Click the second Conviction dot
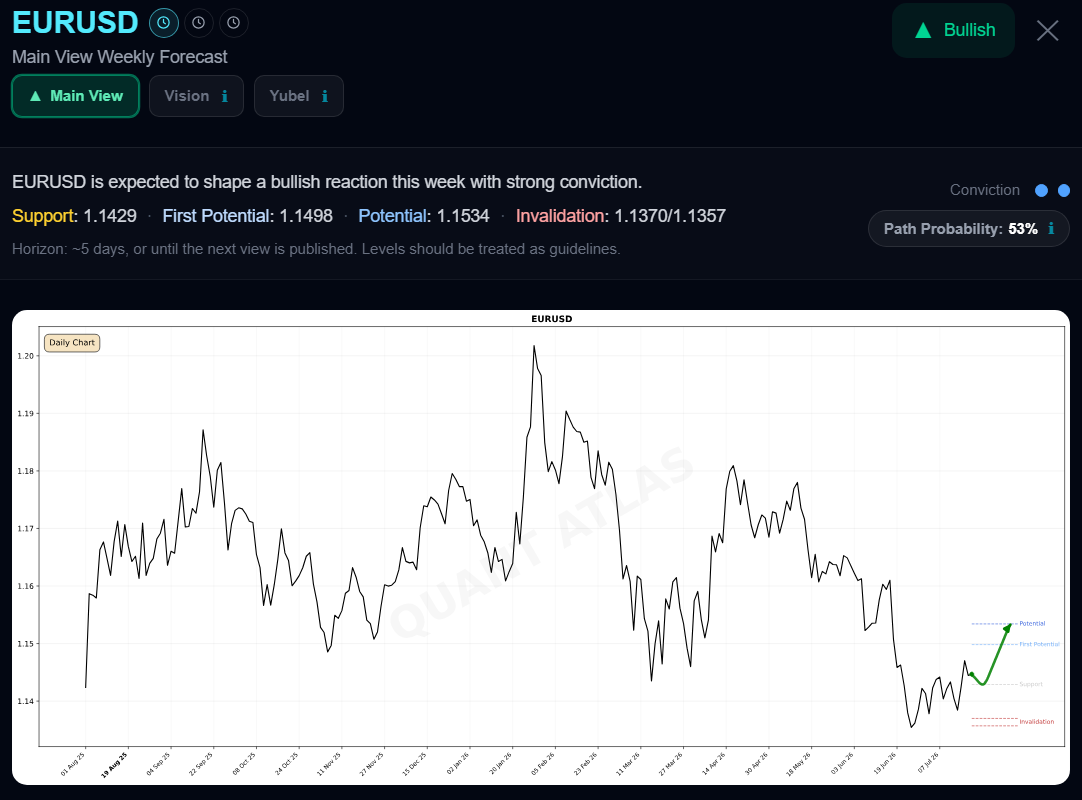Viewport: 1082px width, 800px height. coord(1064,191)
